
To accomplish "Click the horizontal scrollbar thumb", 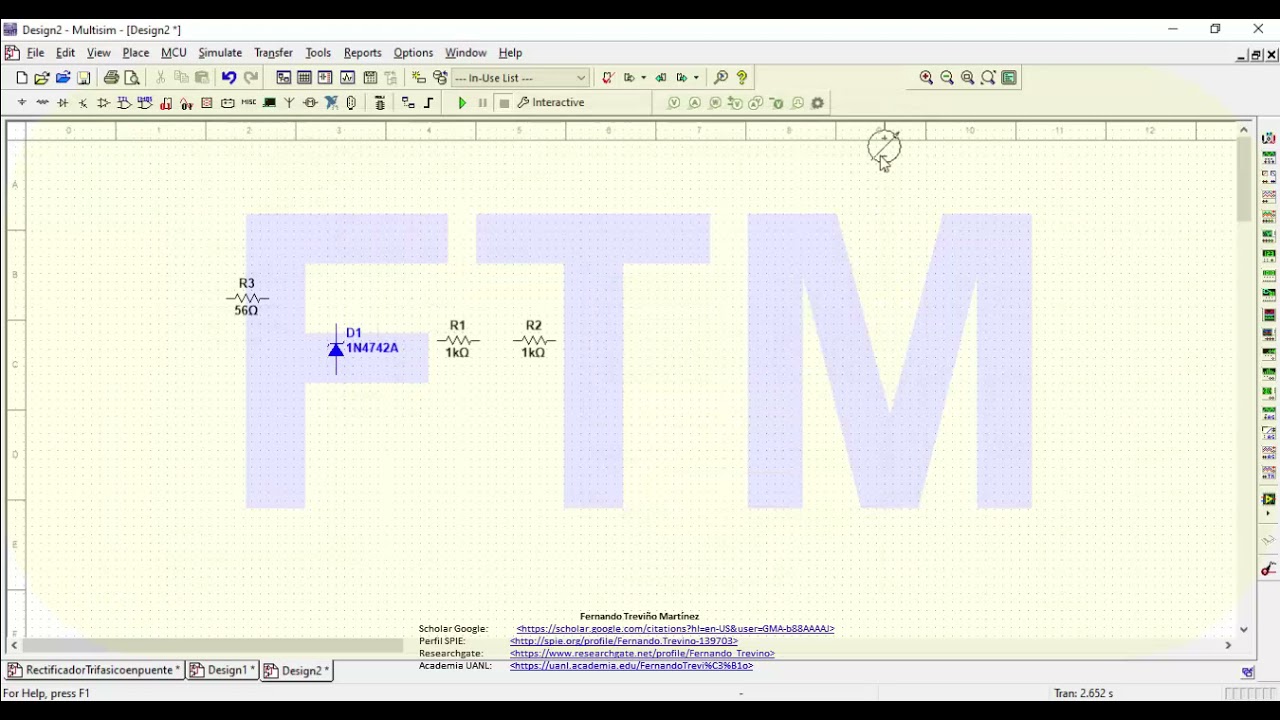I will pyautogui.click(x=213, y=646).
